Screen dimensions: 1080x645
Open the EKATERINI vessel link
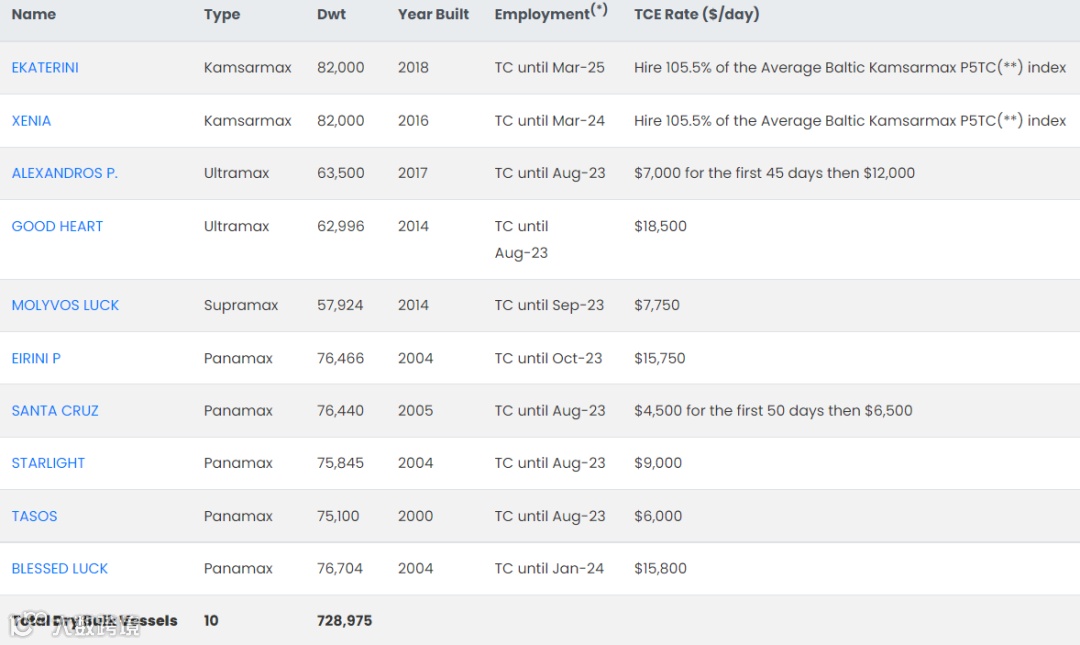click(x=45, y=68)
